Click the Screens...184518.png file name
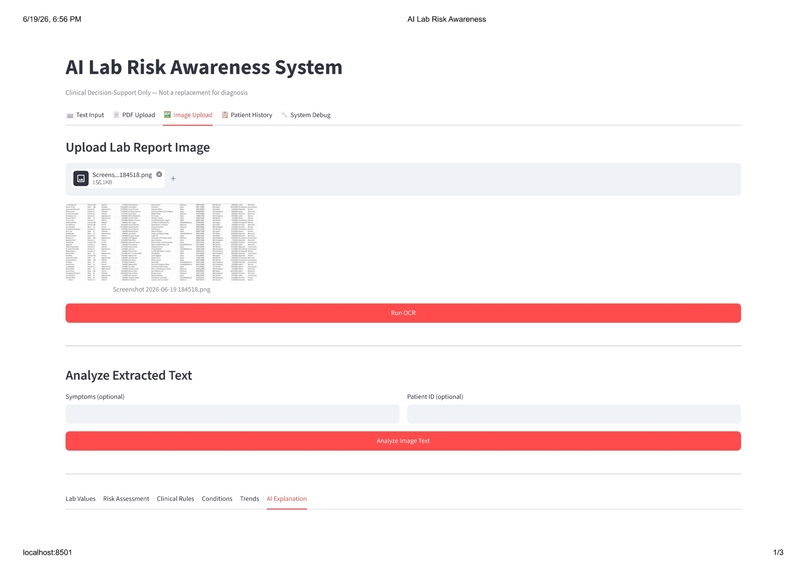Screen dimensions: 806x570 pyautogui.click(x=122, y=175)
